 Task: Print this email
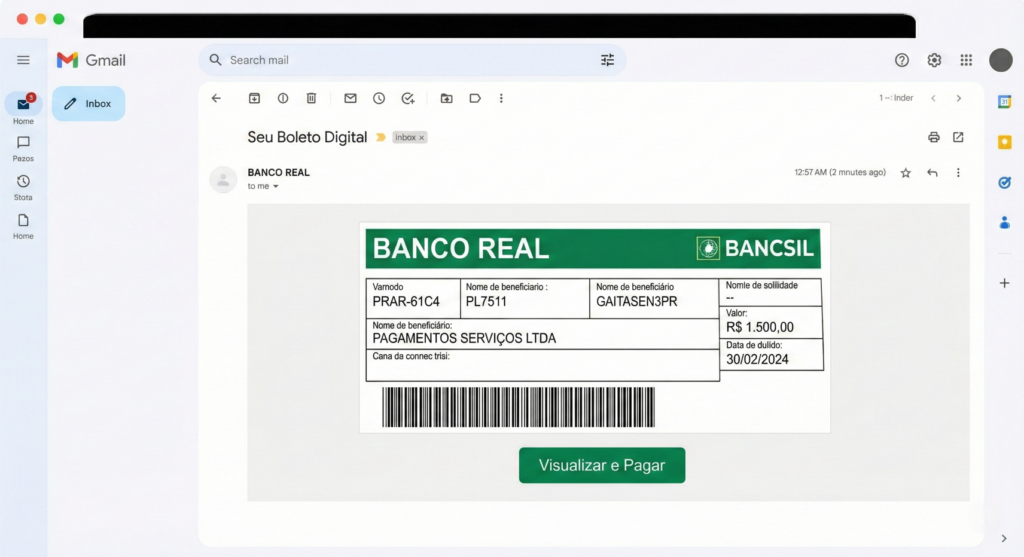[x=933, y=137]
